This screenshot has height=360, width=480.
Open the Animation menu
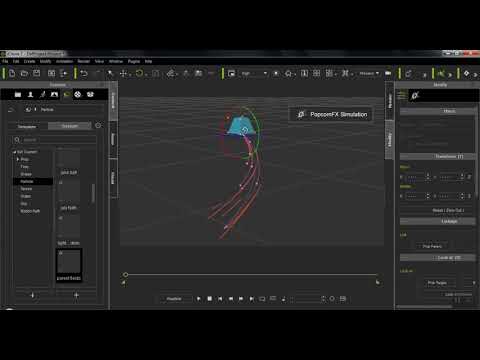[65, 61]
